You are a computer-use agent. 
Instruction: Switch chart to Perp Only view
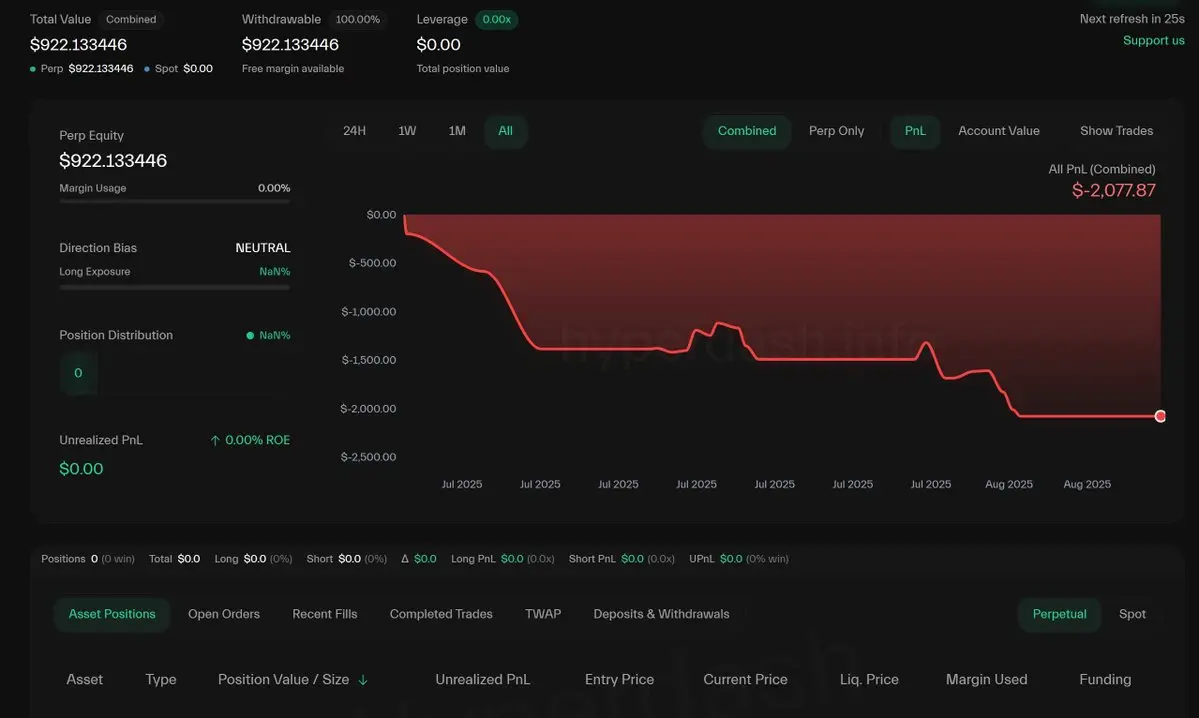pyautogui.click(x=837, y=131)
